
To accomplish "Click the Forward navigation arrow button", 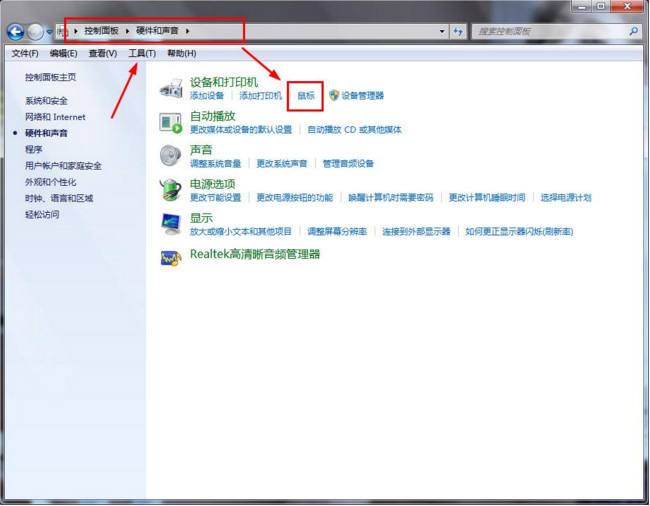I will (x=35, y=31).
